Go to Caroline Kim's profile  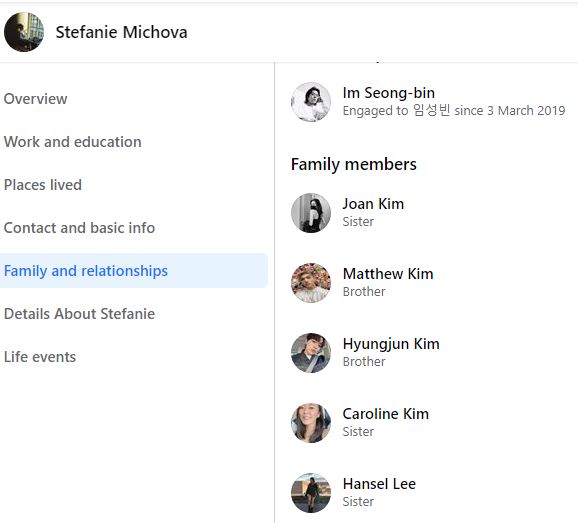[386, 414]
